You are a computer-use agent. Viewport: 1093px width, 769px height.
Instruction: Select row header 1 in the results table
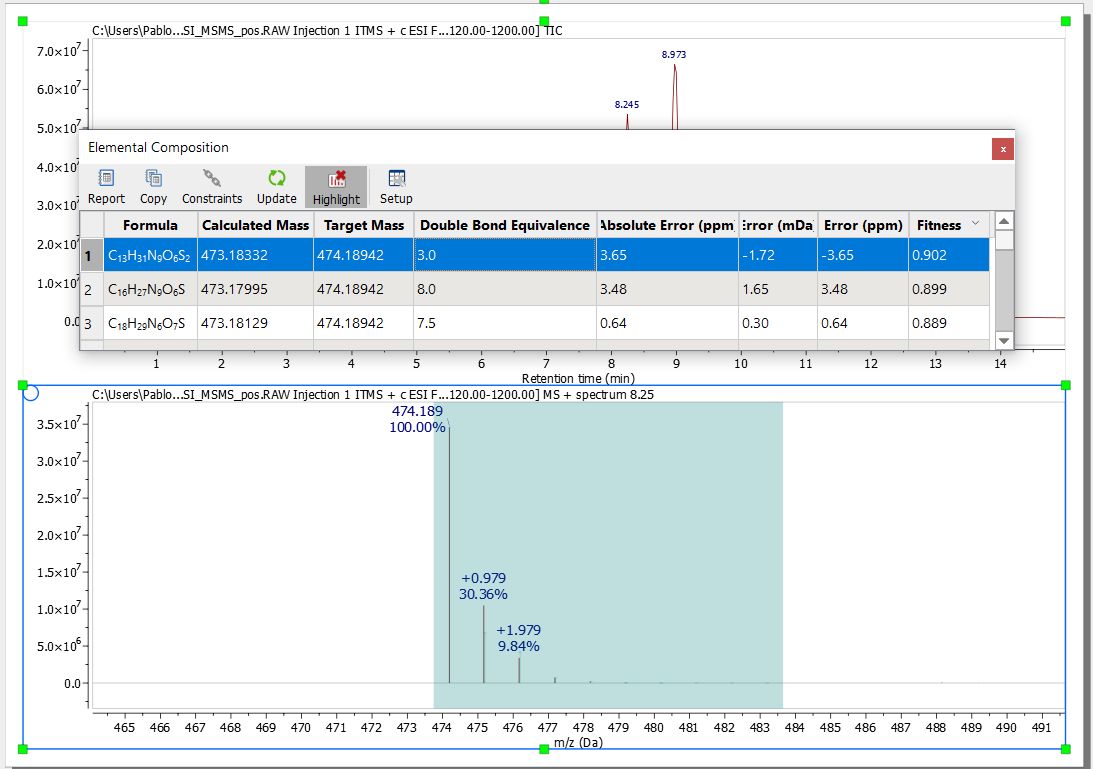point(92,255)
